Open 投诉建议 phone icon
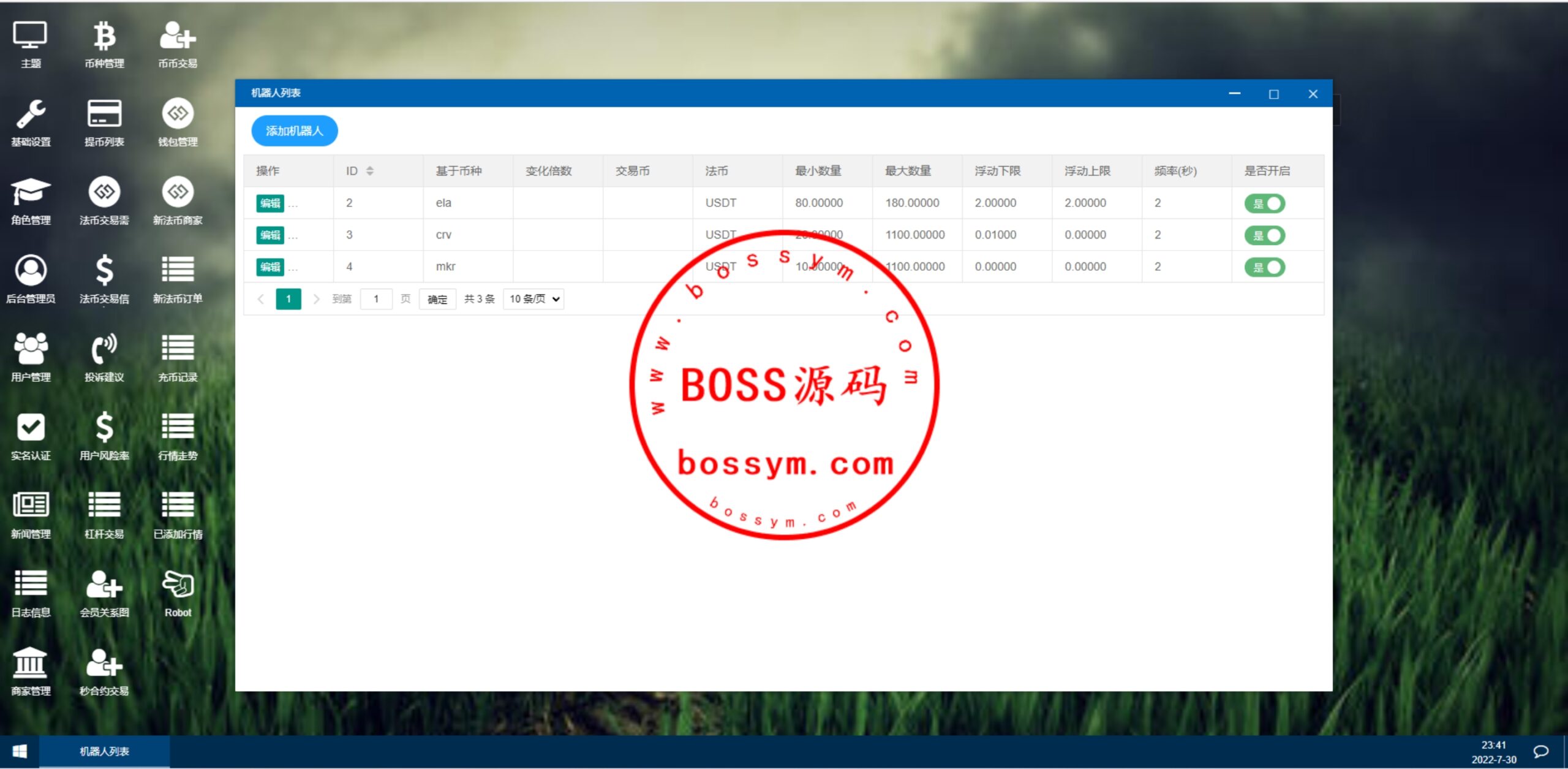 tap(104, 358)
